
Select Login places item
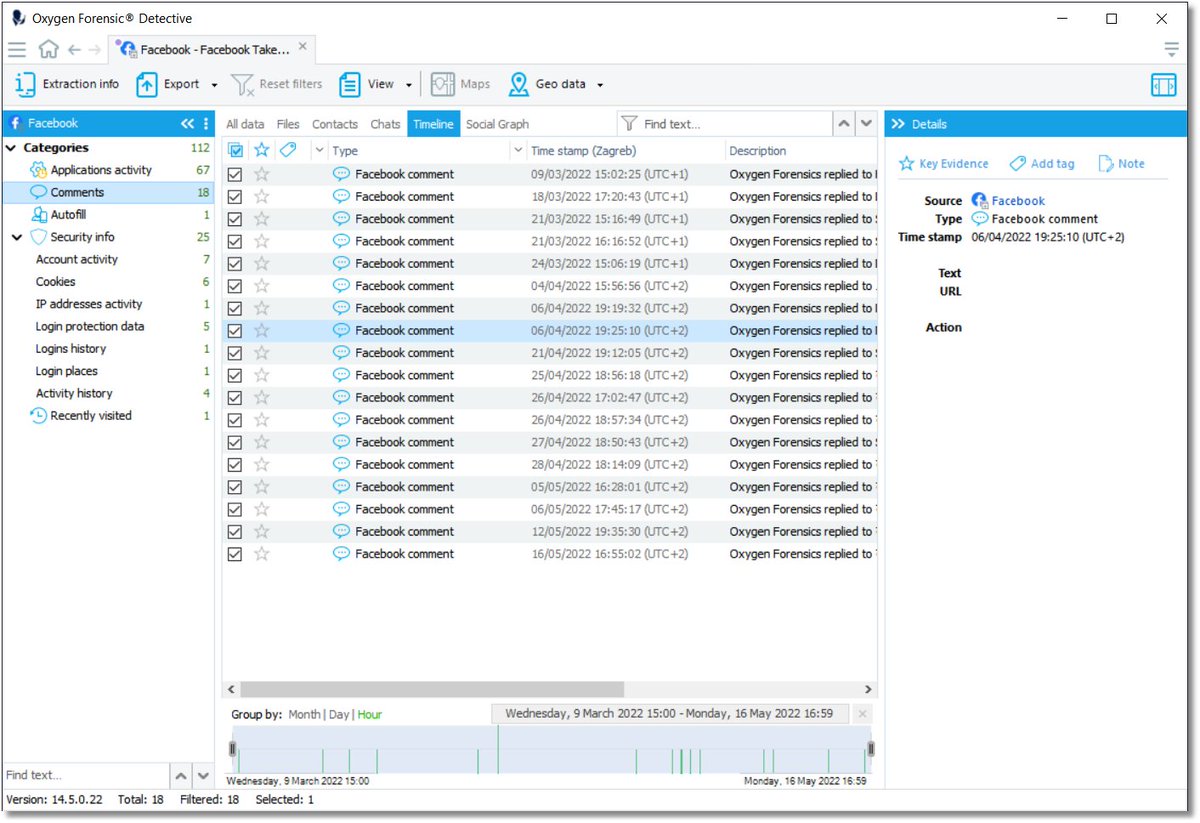pyautogui.click(x=67, y=371)
